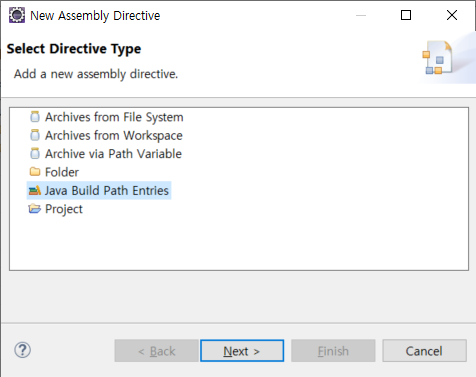Click the Eclipse icon in the title bar
Image resolution: width=476 pixels, height=377 pixels.
[x=17, y=15]
